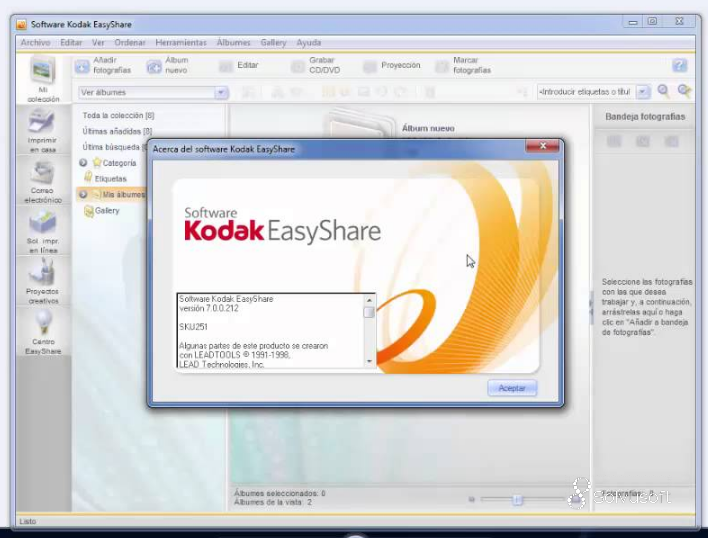Create Álbum nuevo from toolbar
Image resolution: width=708 pixels, height=538 pixels.
pos(168,65)
